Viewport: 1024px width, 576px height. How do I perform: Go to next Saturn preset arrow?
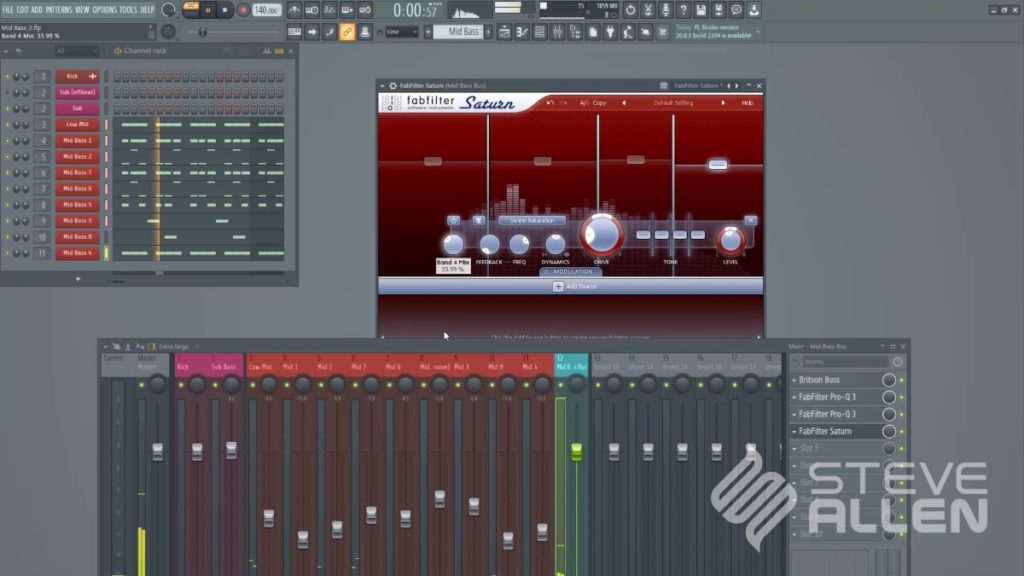click(723, 103)
